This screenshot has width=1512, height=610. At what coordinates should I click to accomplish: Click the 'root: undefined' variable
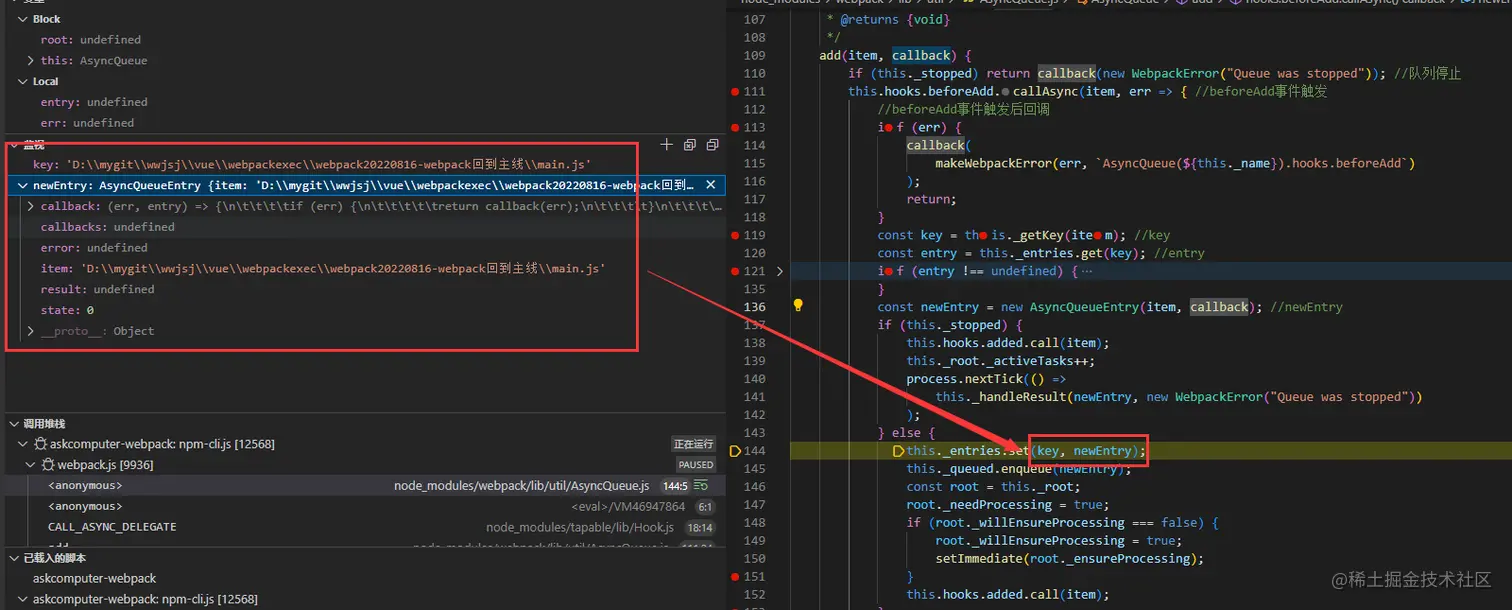point(91,40)
